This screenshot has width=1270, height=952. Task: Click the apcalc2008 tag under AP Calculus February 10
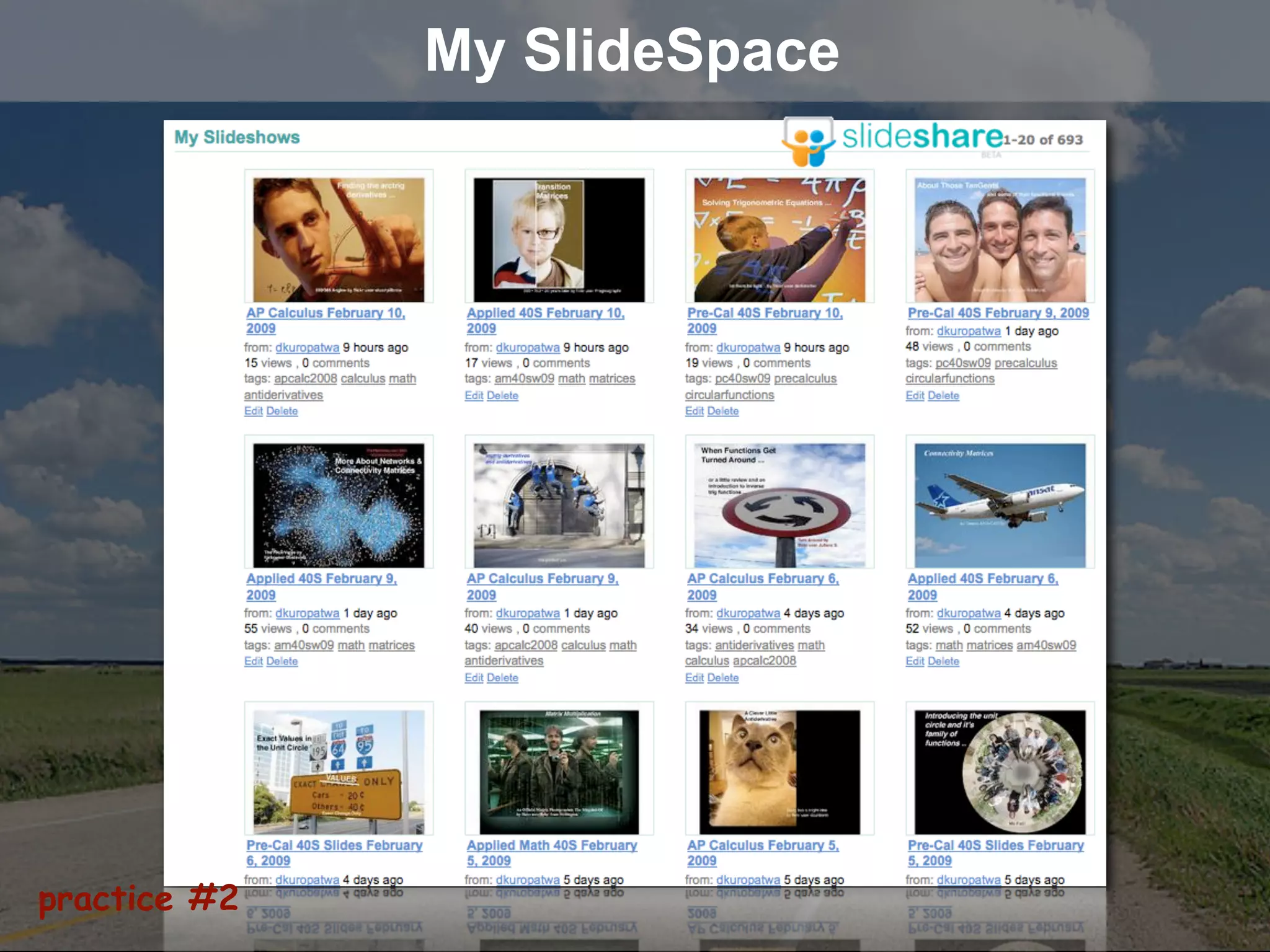point(305,379)
